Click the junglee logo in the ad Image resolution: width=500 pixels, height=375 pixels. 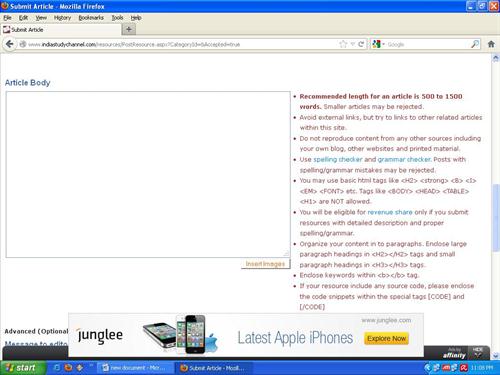click(100, 335)
